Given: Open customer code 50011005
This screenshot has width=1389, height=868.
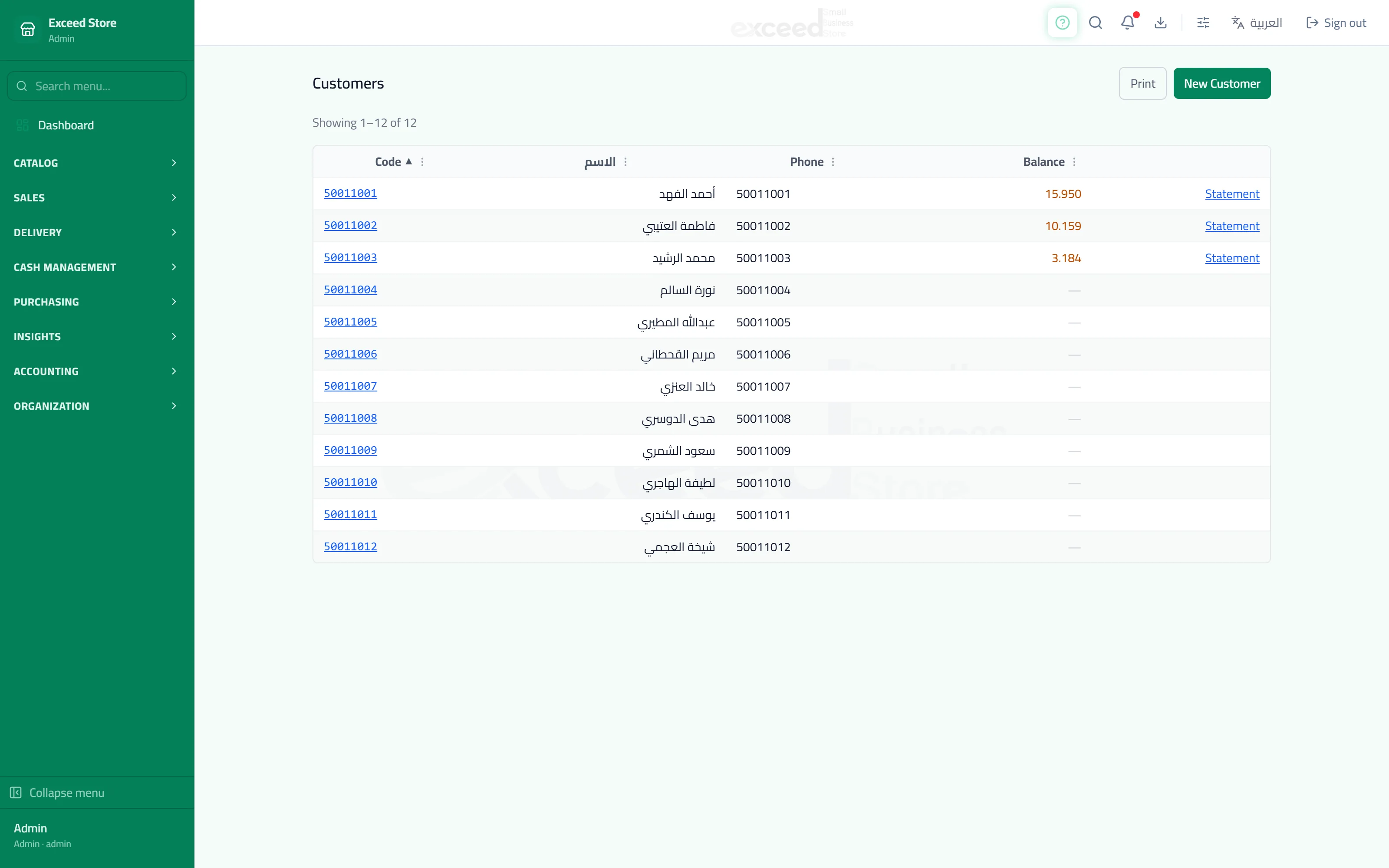Looking at the screenshot, I should coord(350,322).
